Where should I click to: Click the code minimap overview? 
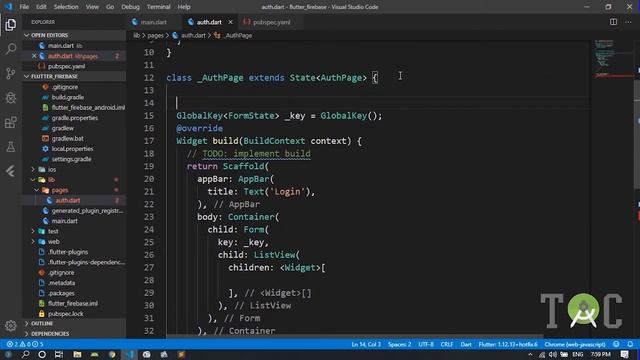612,59
